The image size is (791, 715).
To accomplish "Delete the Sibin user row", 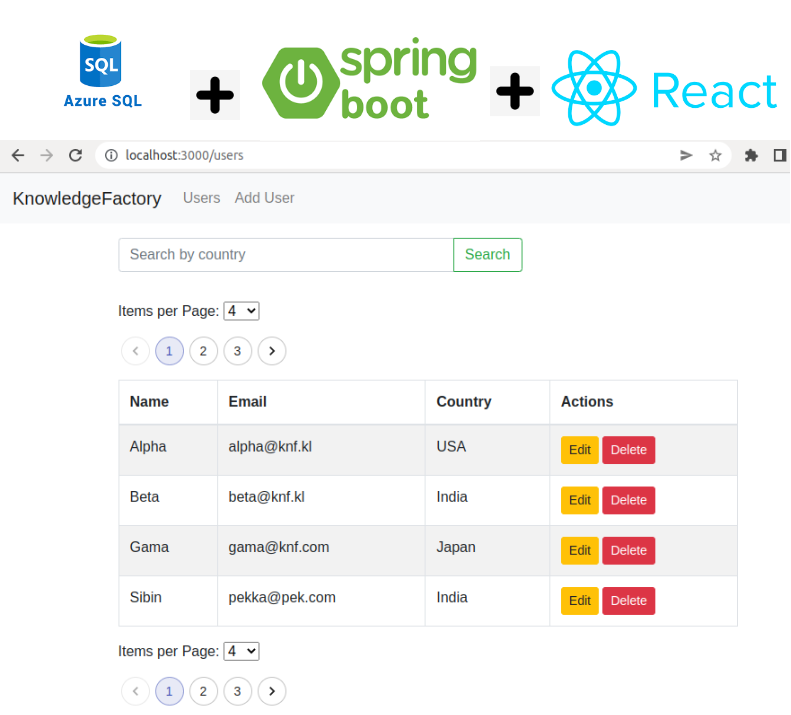I will click(x=629, y=601).
